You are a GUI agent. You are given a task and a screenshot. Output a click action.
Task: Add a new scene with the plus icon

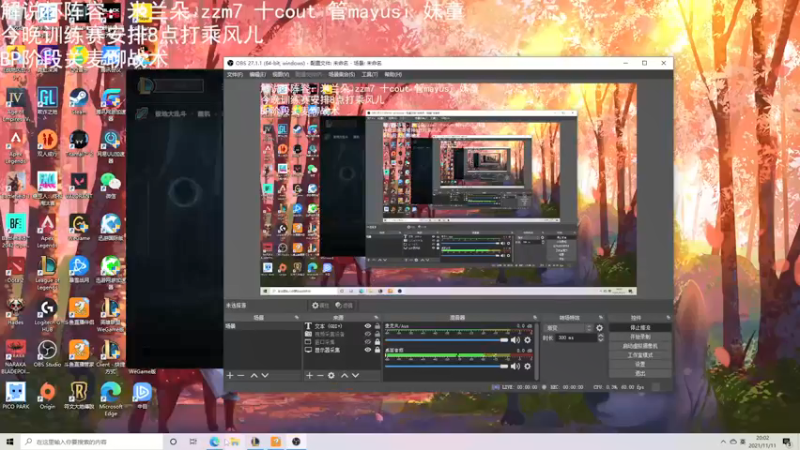[230, 376]
